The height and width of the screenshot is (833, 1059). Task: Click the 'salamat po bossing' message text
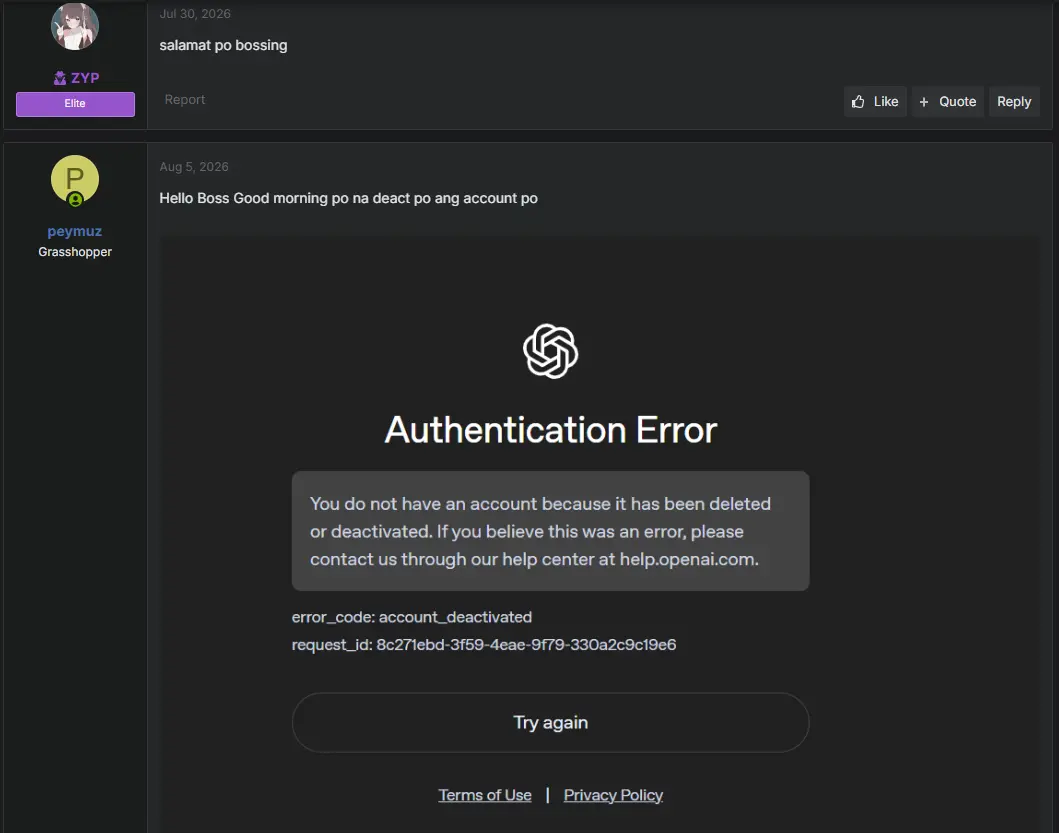pos(223,45)
